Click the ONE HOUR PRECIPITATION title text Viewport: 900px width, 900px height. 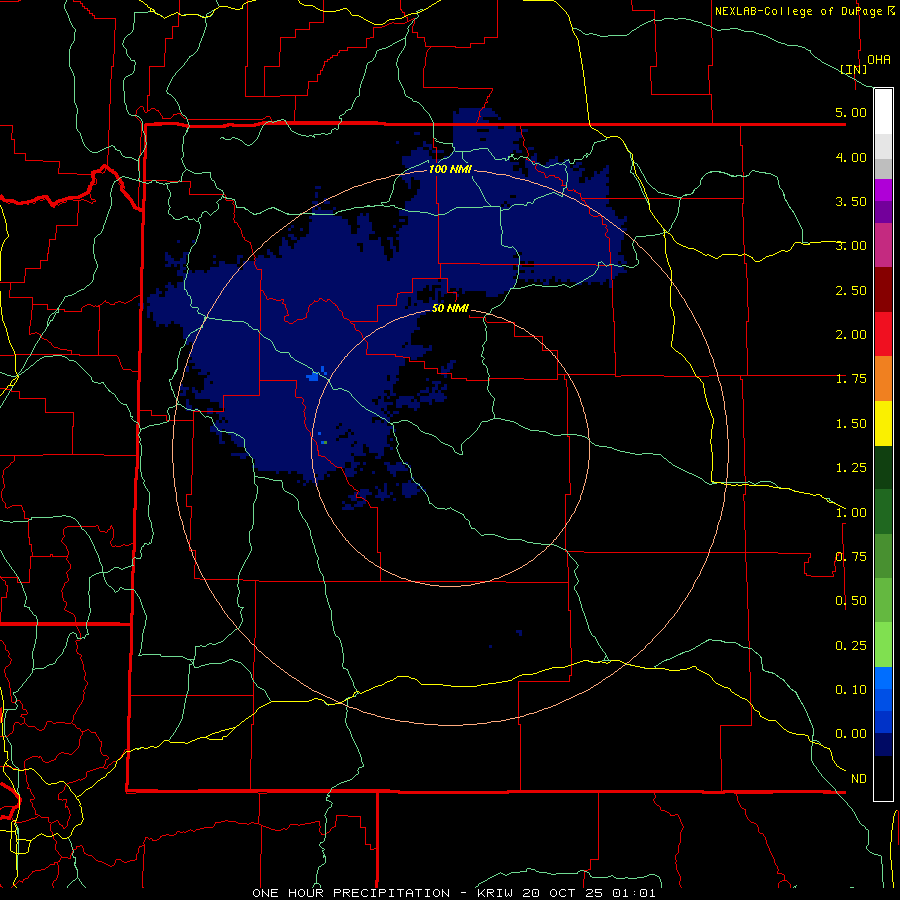click(x=351, y=893)
